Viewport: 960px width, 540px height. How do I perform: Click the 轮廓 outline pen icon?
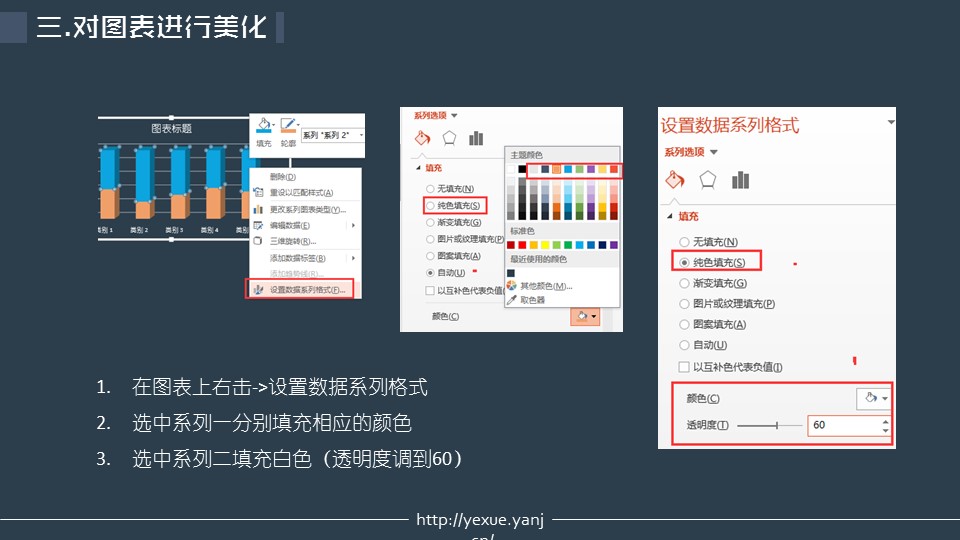(288, 126)
